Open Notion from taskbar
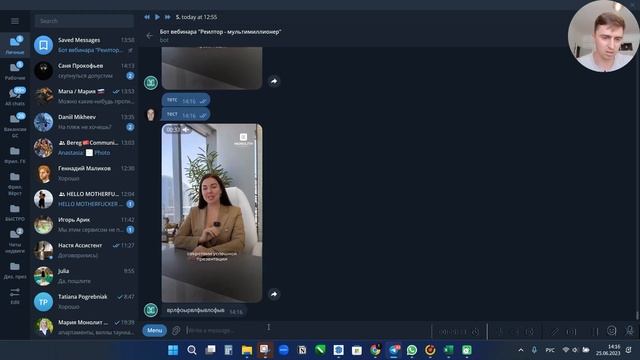The height and width of the screenshot is (360, 640). point(302,350)
